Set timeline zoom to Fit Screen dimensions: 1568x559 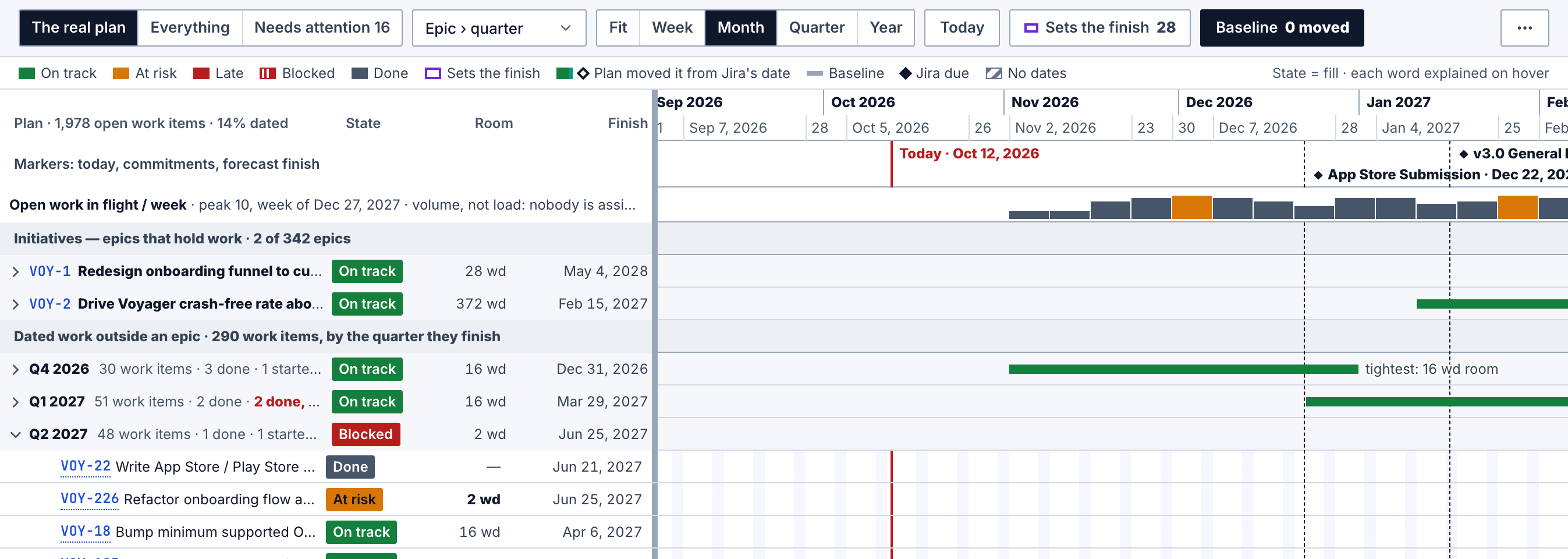pos(618,28)
